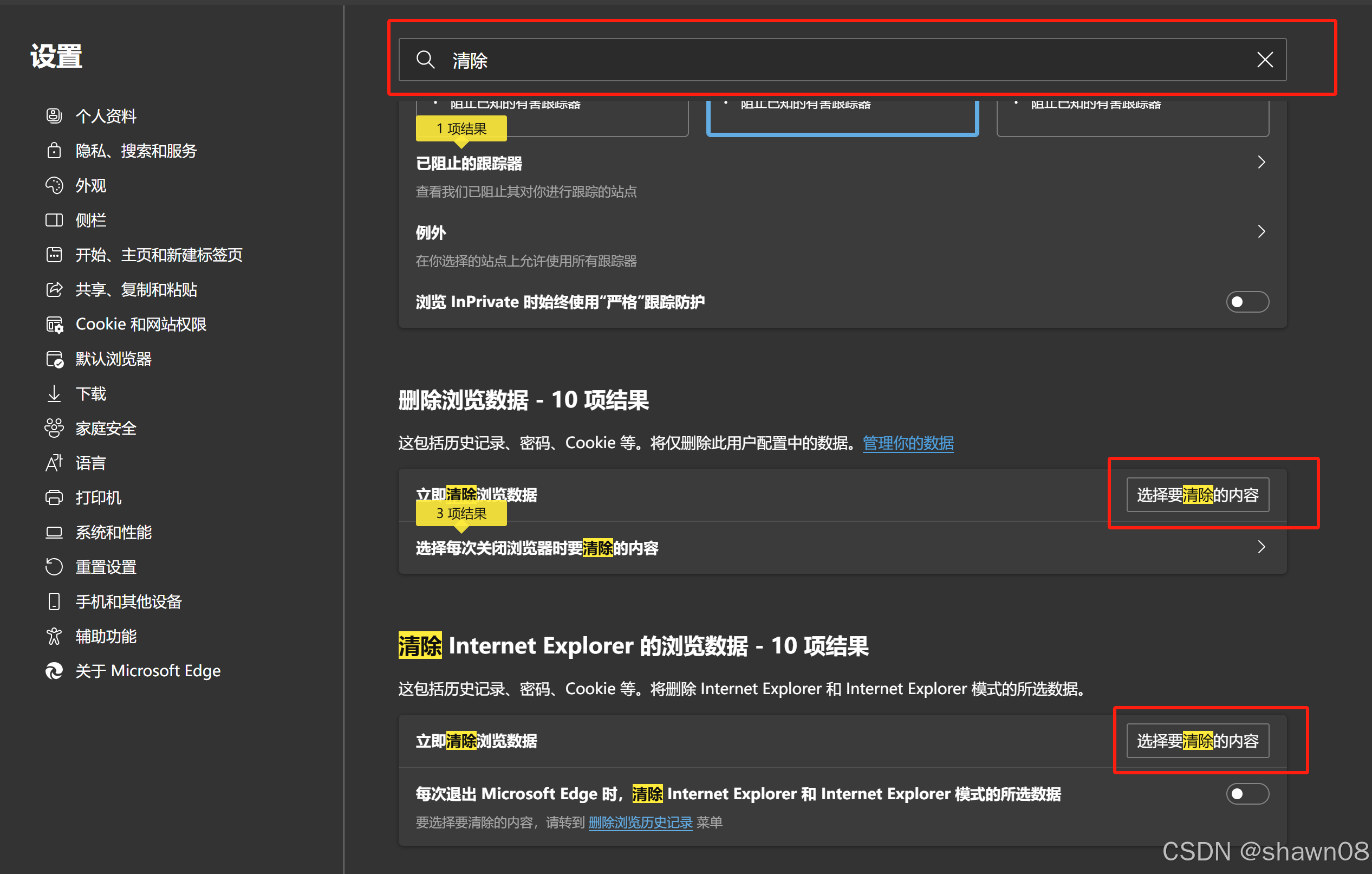This screenshot has height=874, width=1372.
Task: Click the icon for 开始、主页和新建标签页
Action: (54, 255)
